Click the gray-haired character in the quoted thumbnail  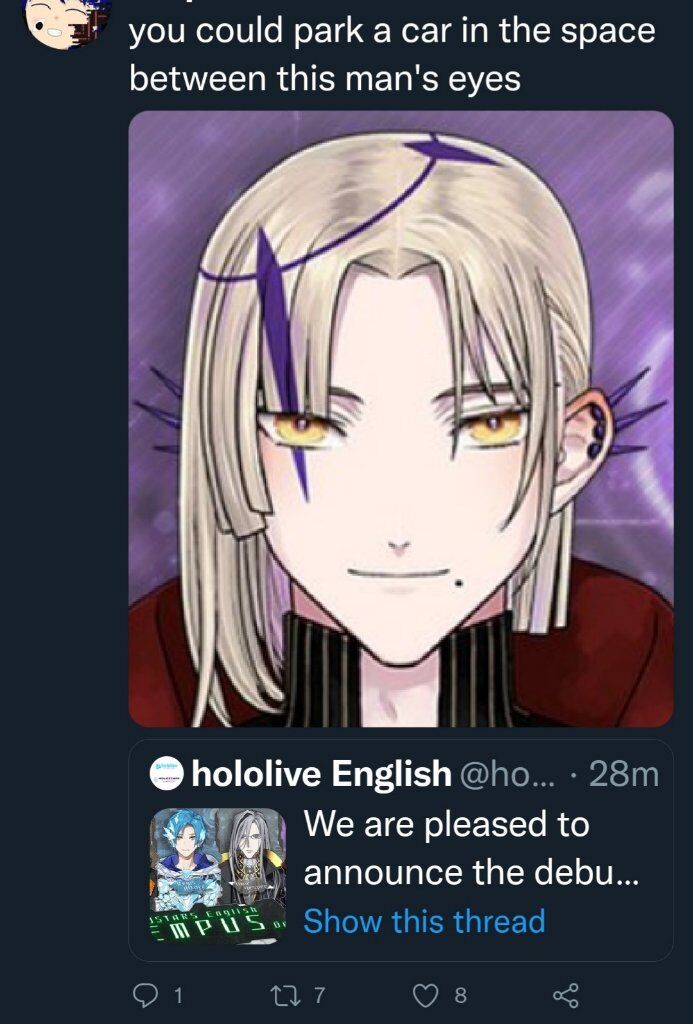251,857
